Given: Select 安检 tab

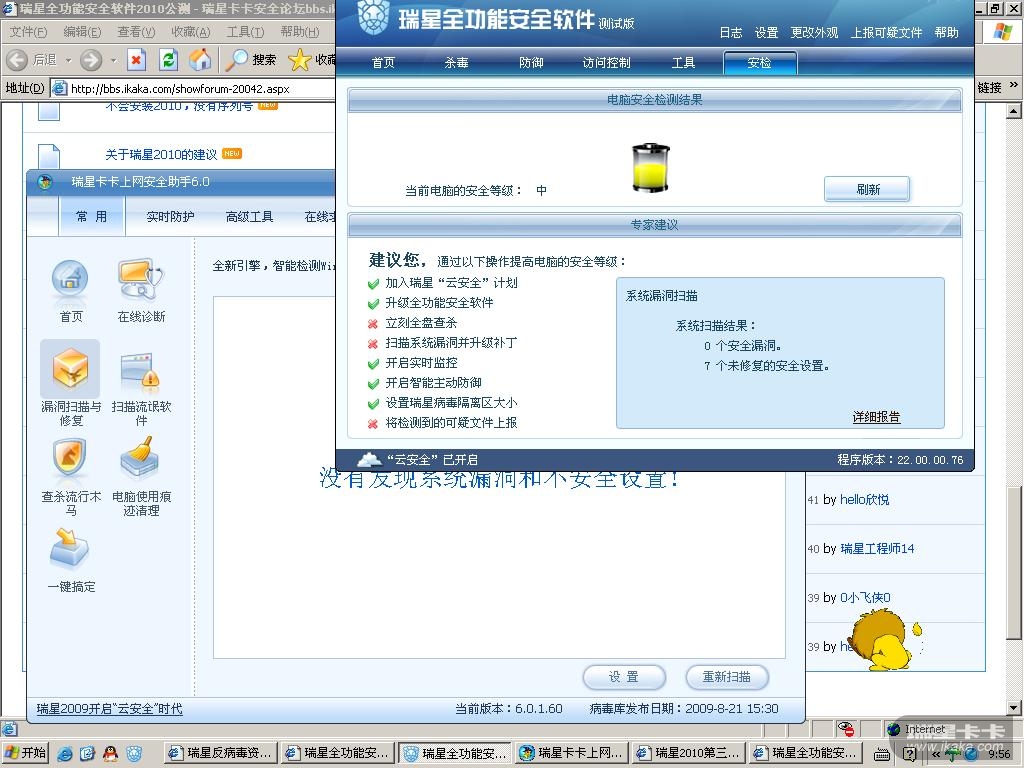Looking at the screenshot, I should click(x=760, y=63).
